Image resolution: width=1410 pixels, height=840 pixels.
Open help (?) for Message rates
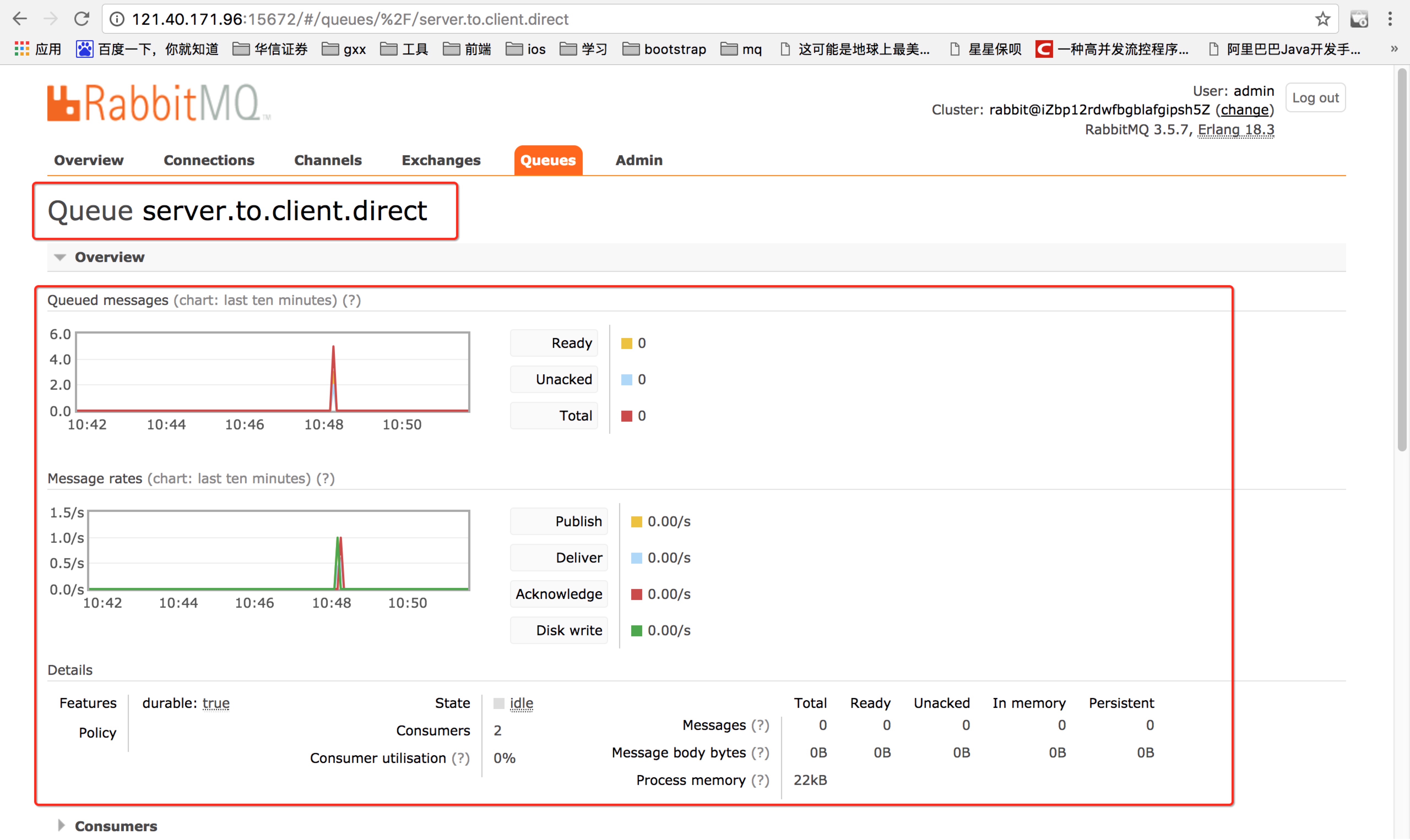325,478
